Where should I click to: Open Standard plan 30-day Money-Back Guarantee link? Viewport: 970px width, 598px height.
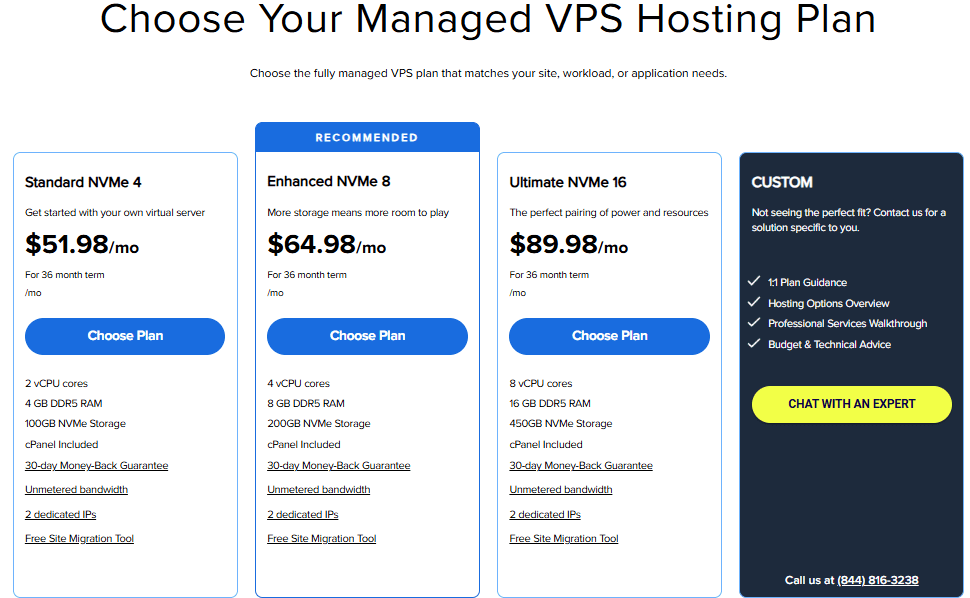96,465
